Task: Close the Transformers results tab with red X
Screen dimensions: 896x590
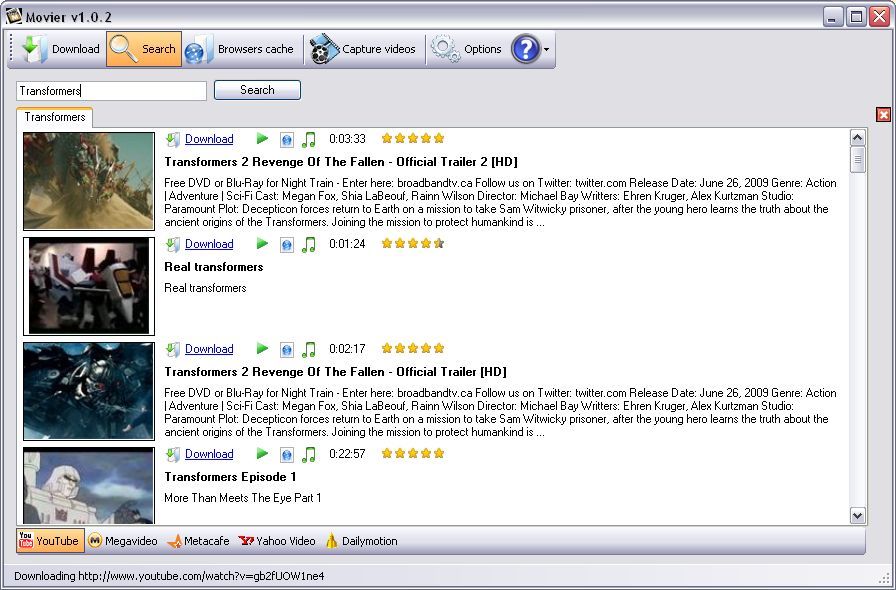Action: pyautogui.click(x=883, y=115)
